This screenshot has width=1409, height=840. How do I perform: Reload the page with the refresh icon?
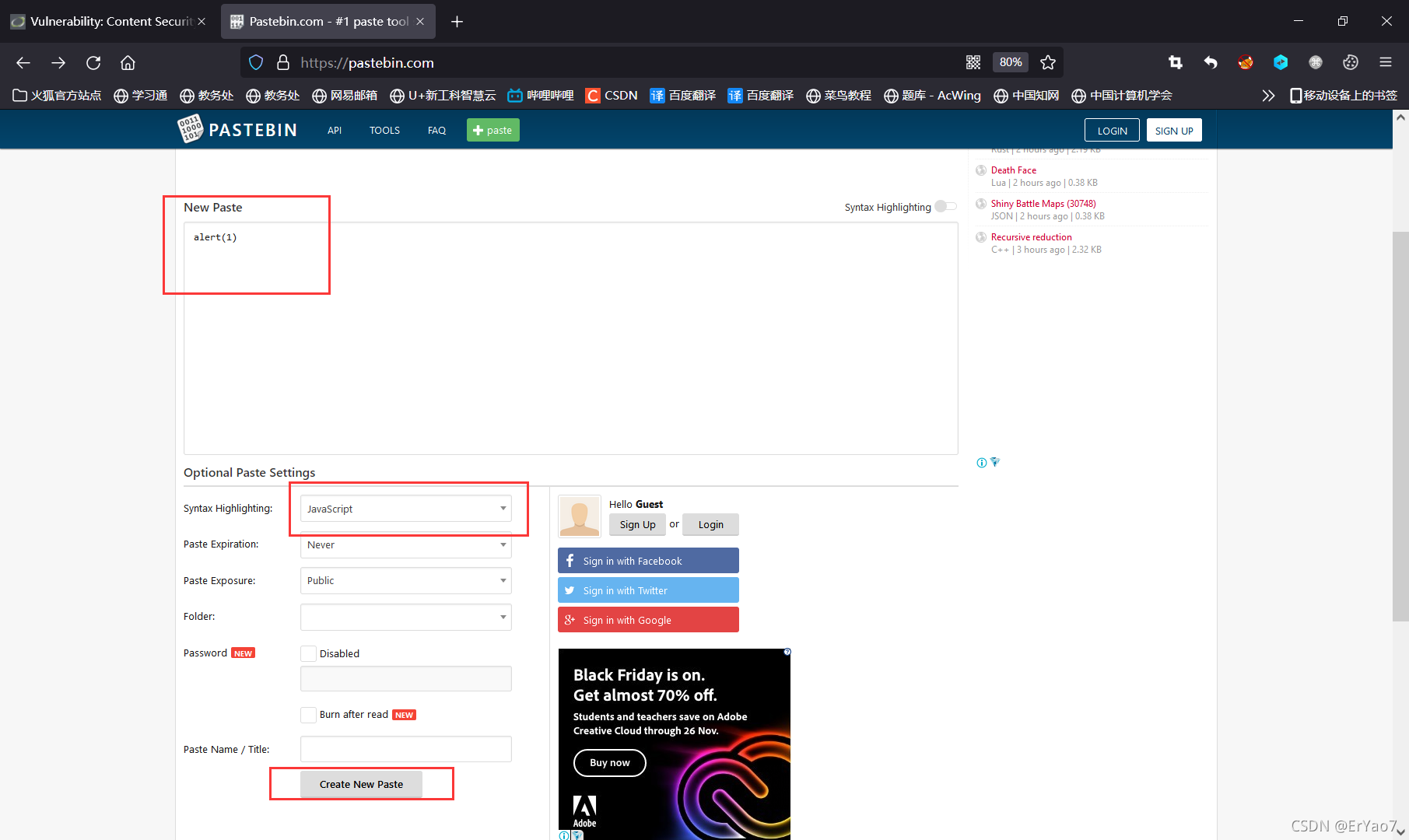click(x=93, y=62)
